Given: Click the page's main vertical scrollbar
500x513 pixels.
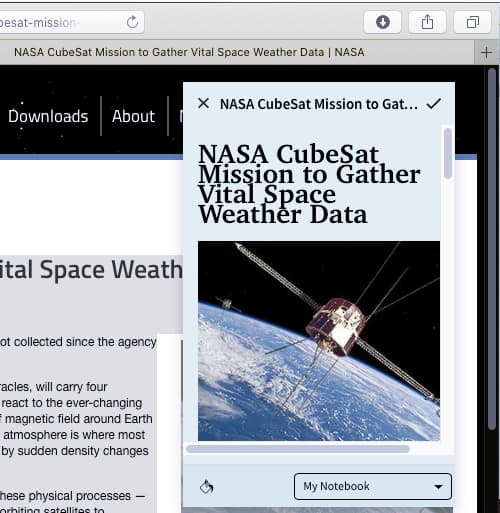Looking at the screenshot, I should pyautogui.click(x=492, y=248).
